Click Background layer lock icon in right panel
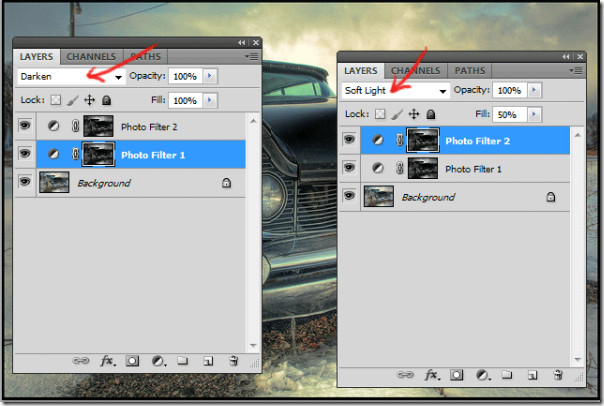 [551, 197]
